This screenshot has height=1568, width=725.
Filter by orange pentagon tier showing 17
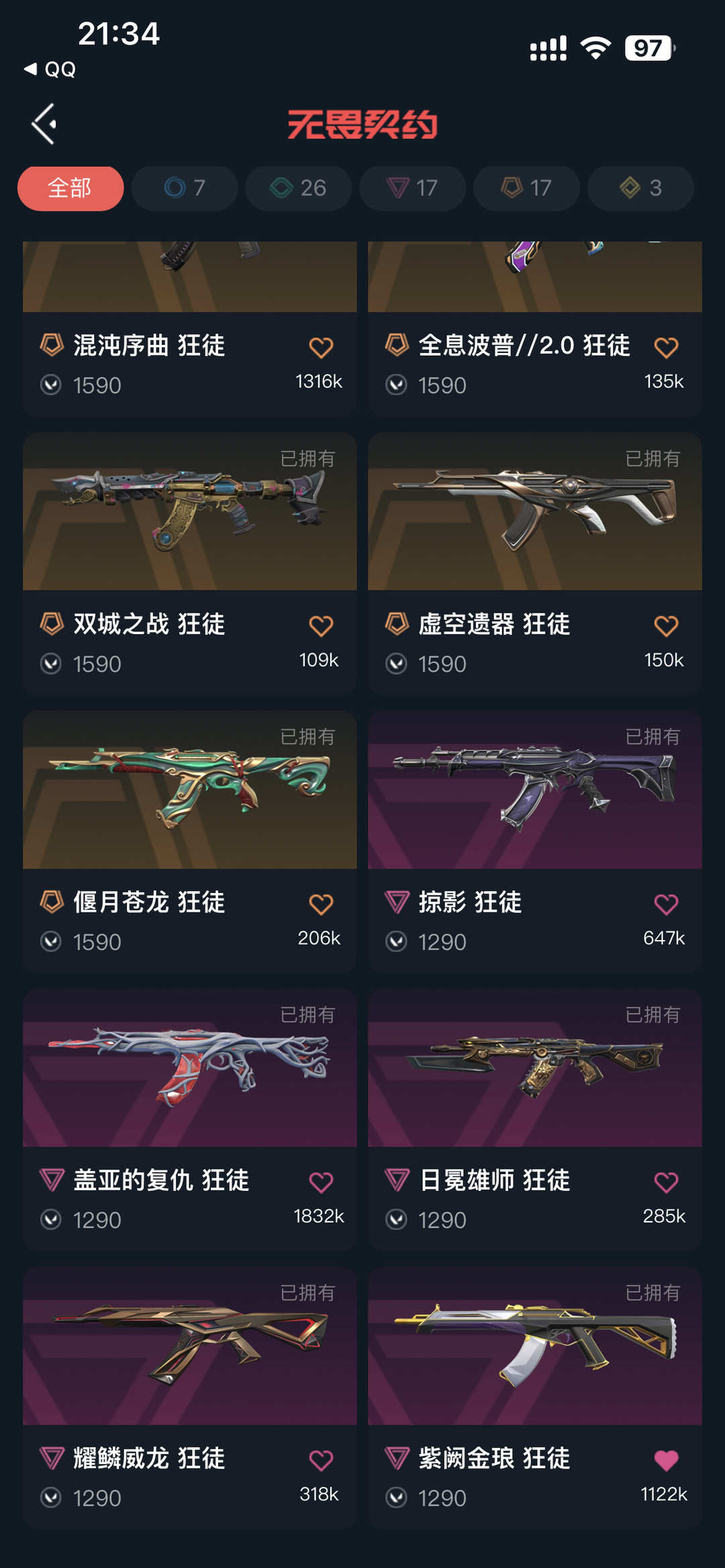tap(527, 189)
